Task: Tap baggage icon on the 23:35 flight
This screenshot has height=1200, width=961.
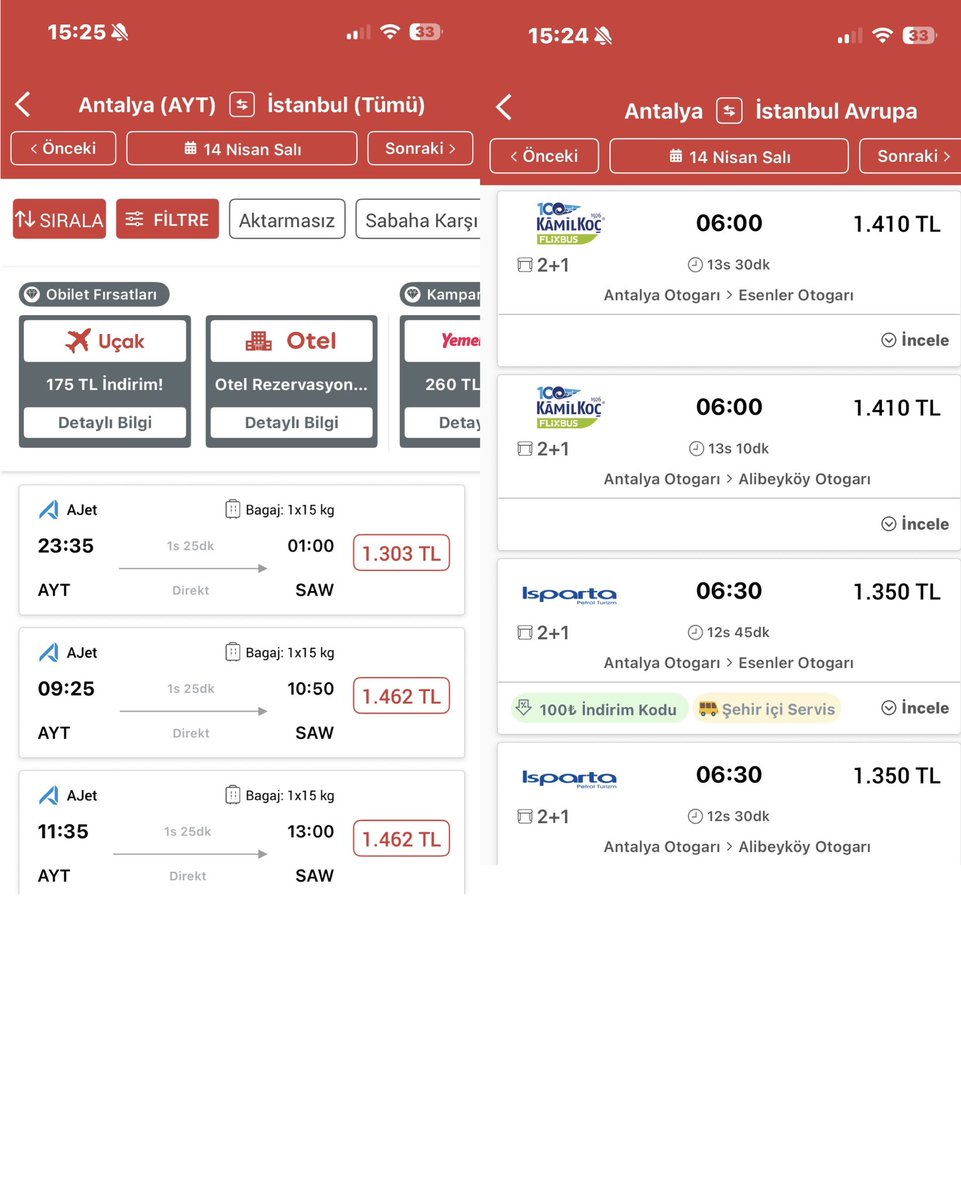Action: pos(233,510)
